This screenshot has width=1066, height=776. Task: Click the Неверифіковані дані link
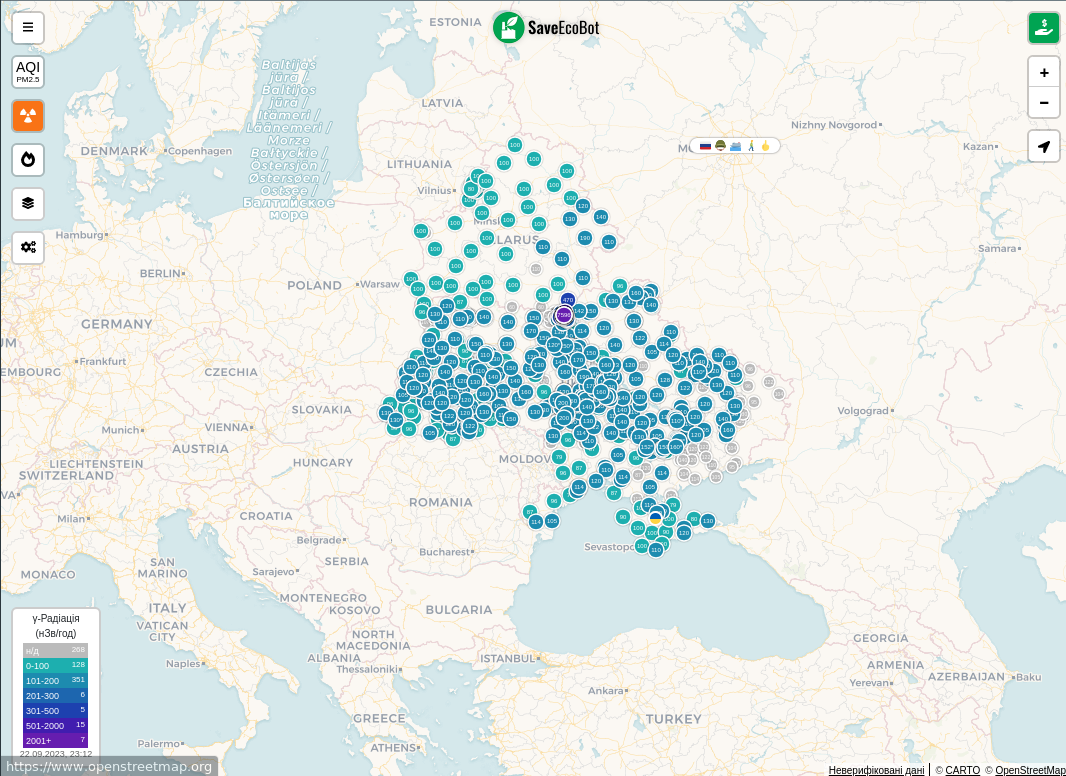(x=876, y=770)
